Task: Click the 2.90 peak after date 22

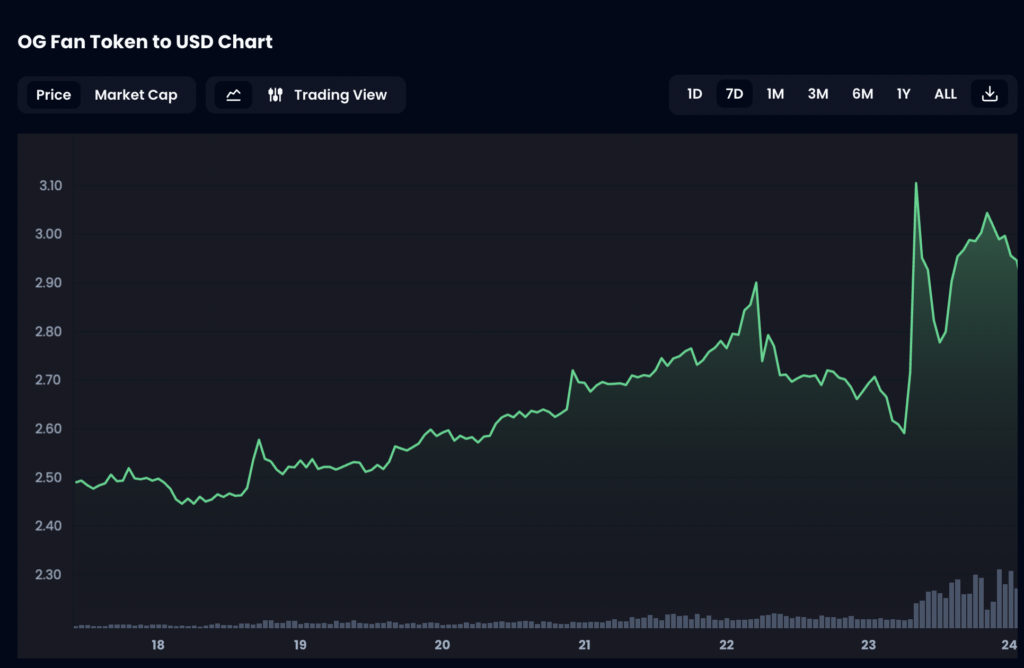Action: tap(756, 283)
